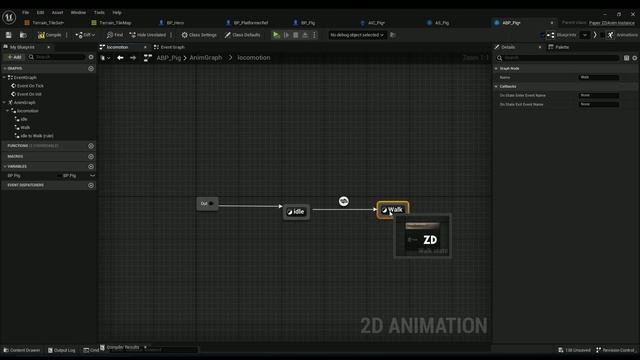Switch to the Event Graph tab
This screenshot has width=640, height=360.
click(x=169, y=47)
